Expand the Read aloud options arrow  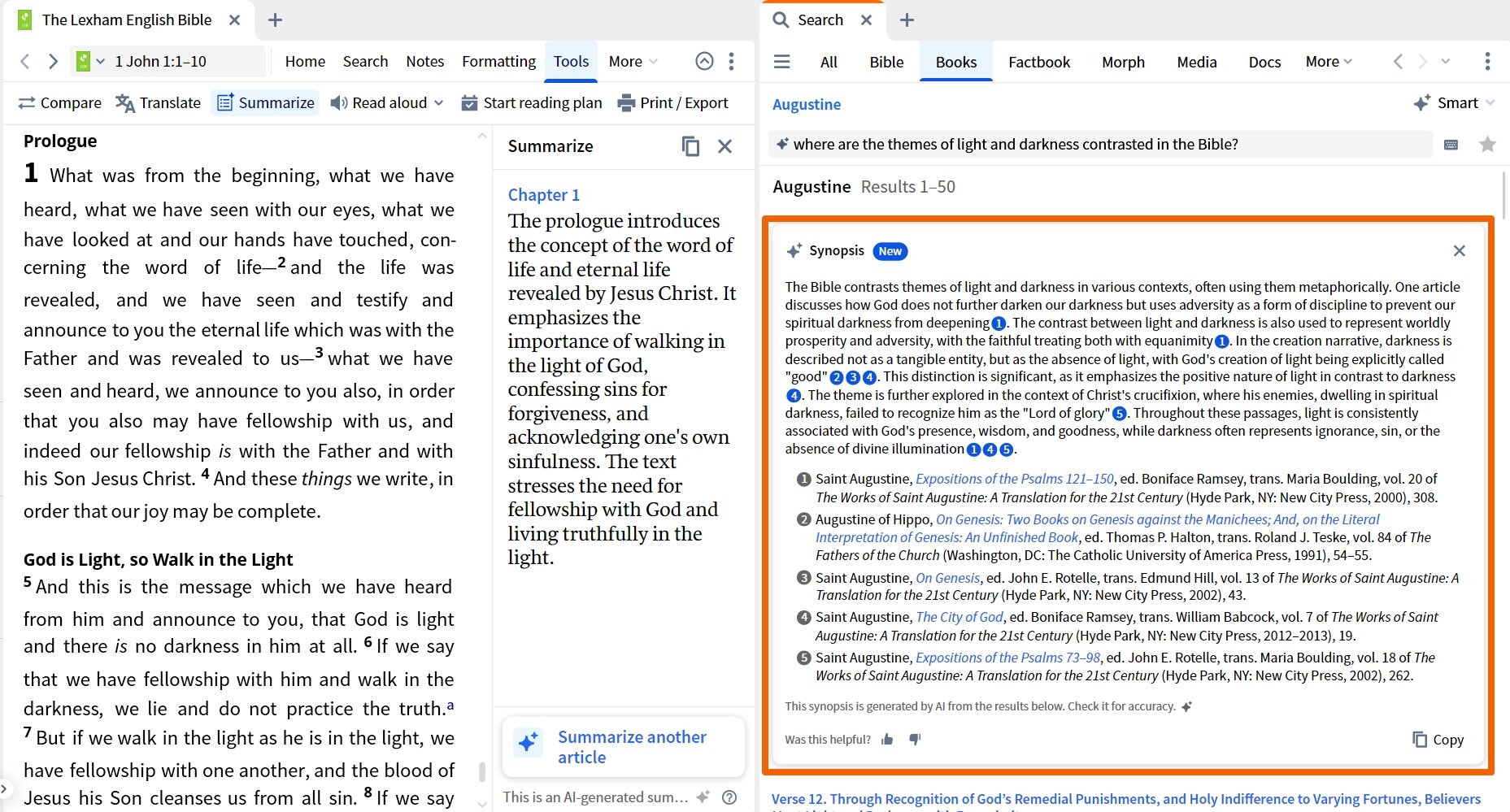[439, 102]
